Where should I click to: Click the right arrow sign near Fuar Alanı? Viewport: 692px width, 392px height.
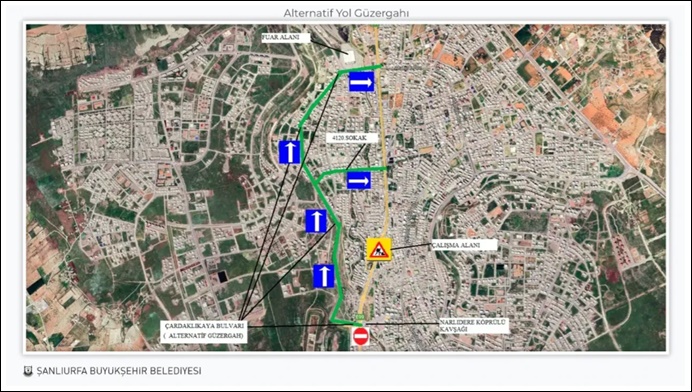click(x=361, y=82)
